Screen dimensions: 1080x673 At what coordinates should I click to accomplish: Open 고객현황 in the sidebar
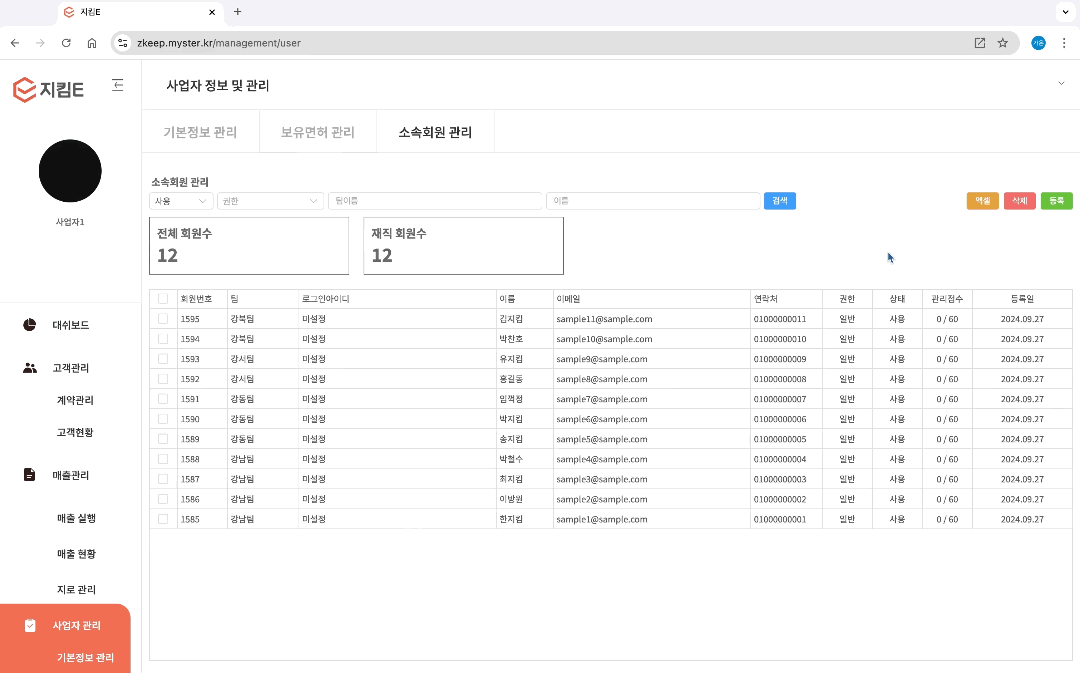coord(75,432)
